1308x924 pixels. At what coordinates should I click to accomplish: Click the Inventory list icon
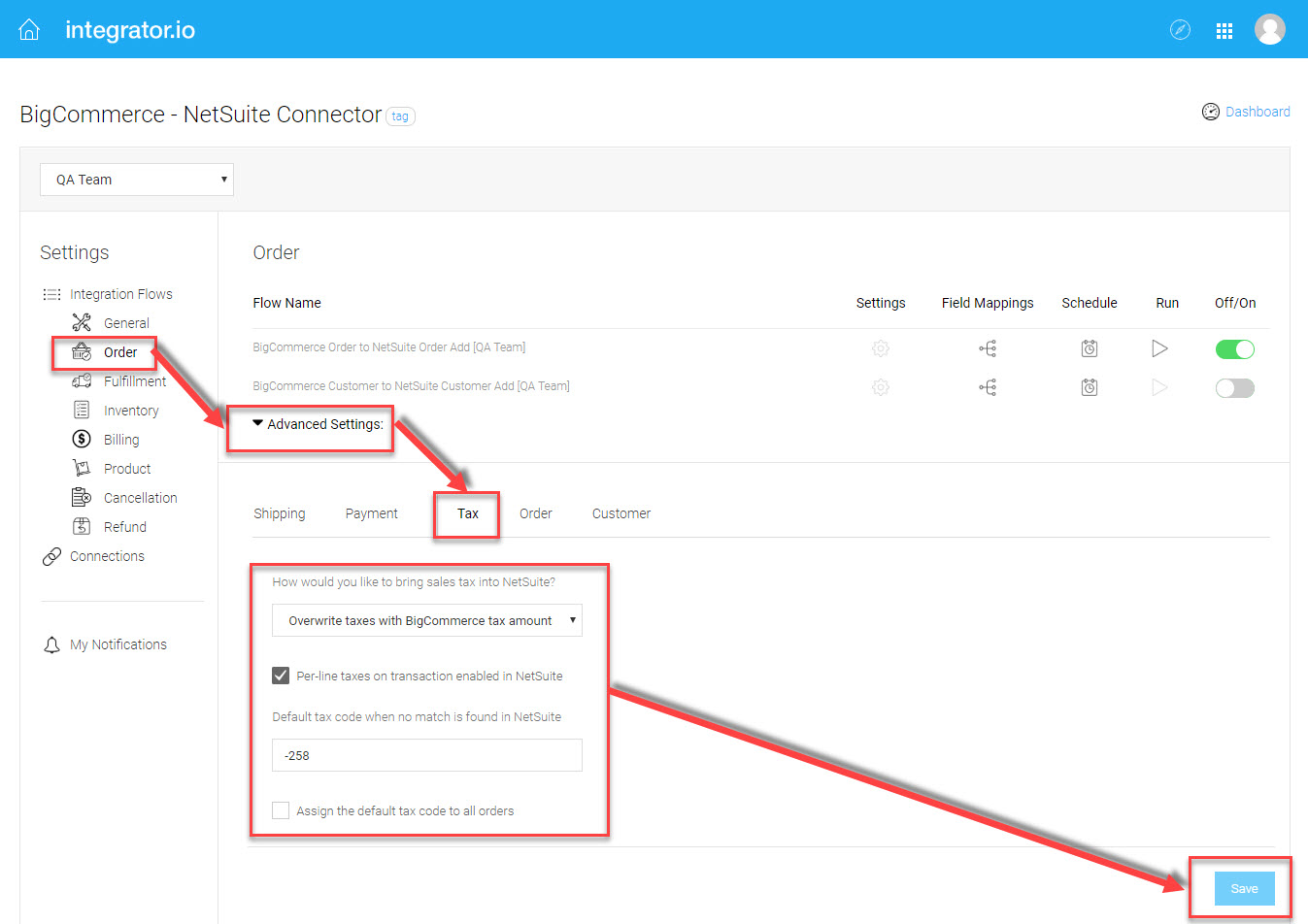(82, 410)
